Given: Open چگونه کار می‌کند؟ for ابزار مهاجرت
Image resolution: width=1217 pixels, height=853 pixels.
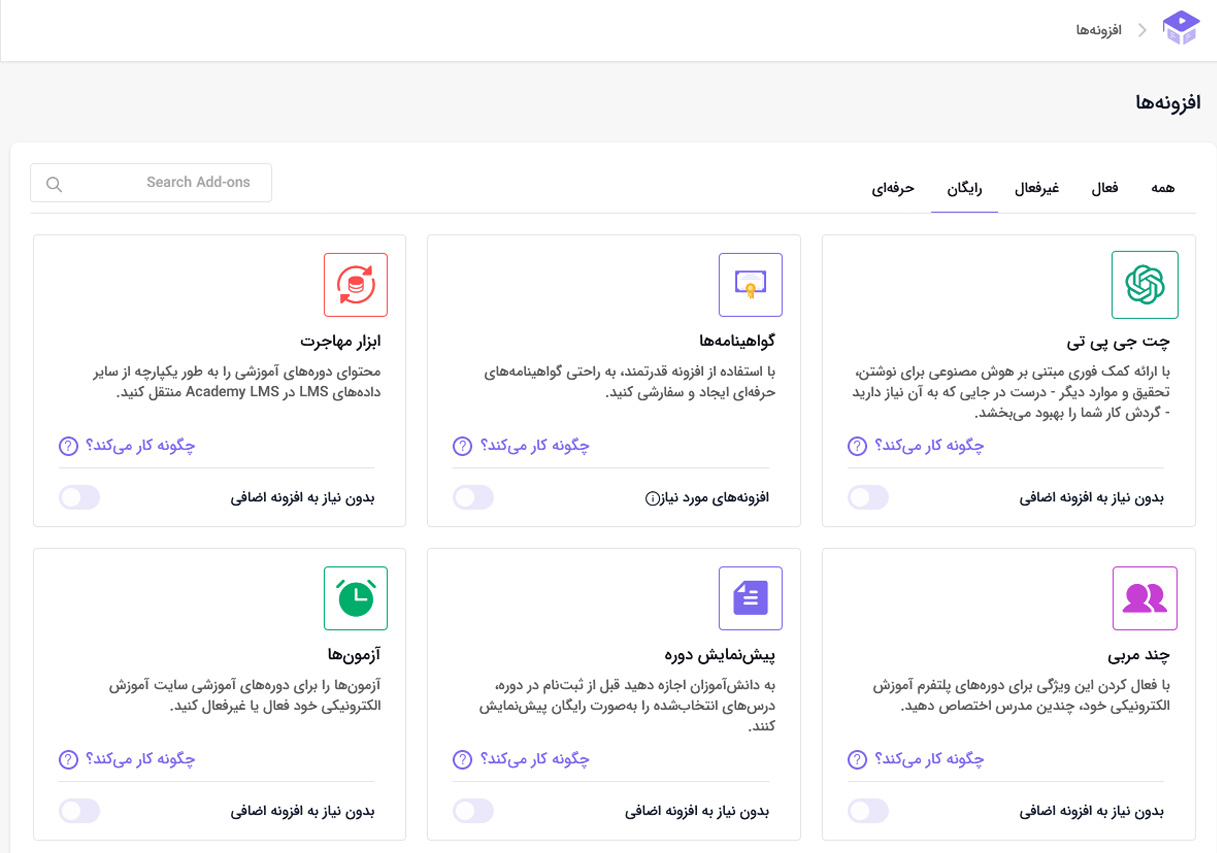Looking at the screenshot, I should [141, 446].
